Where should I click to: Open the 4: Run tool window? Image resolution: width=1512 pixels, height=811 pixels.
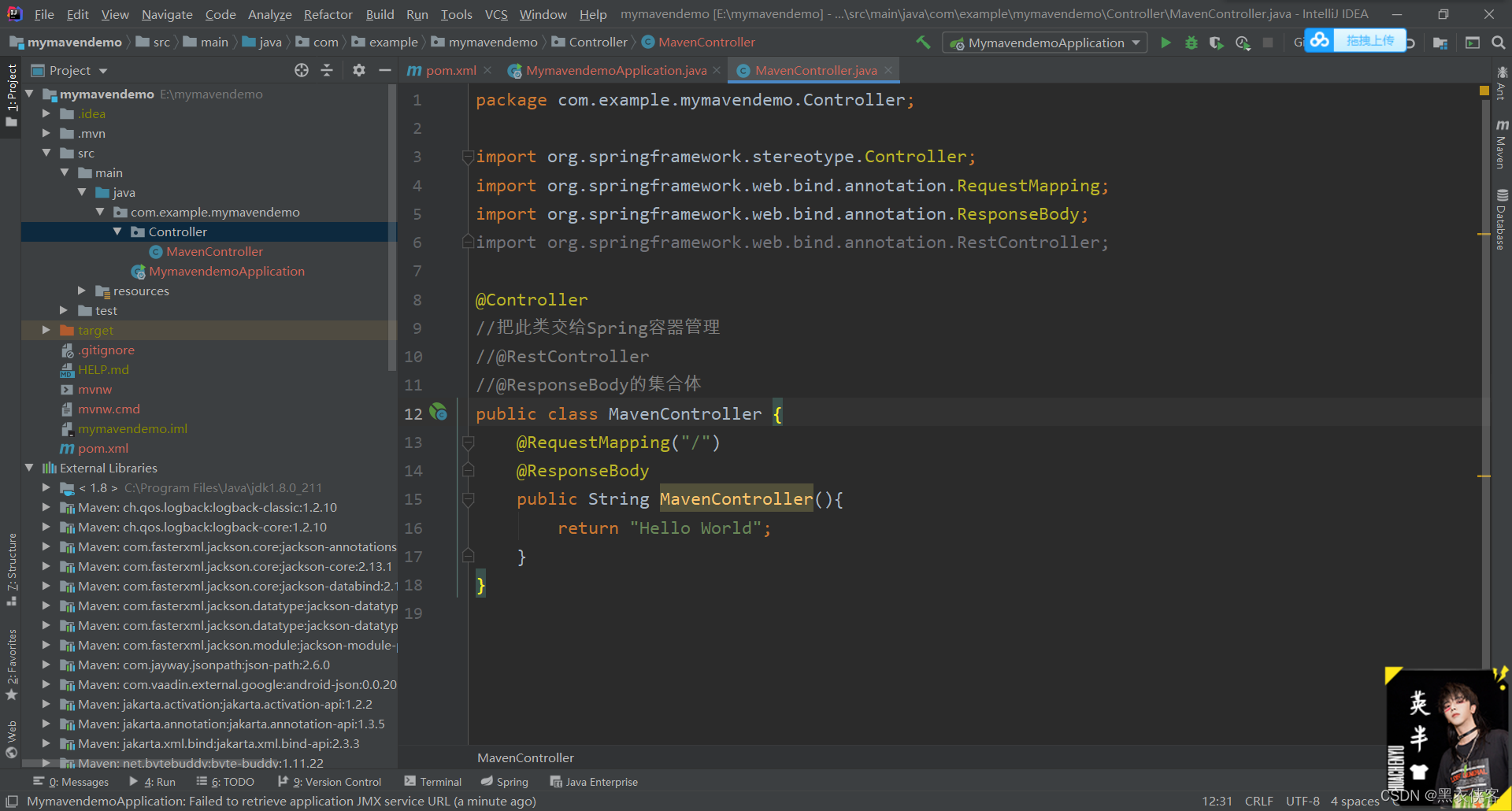click(x=152, y=782)
